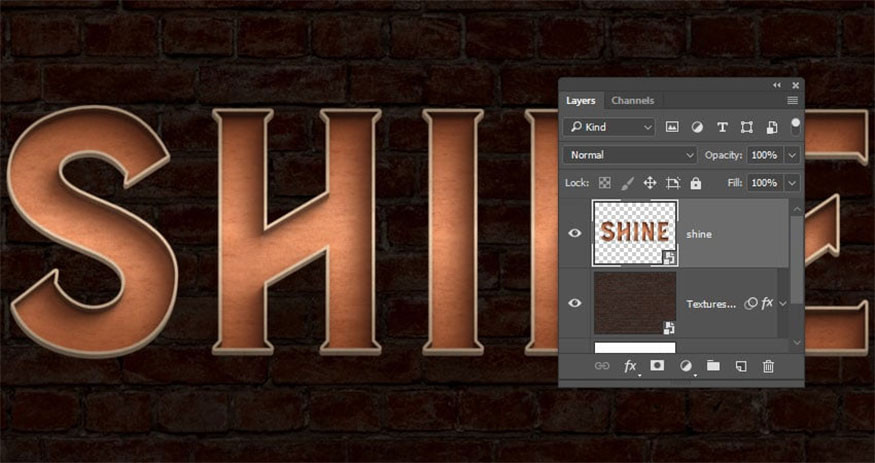Switch to the Channels tab

[x=632, y=101]
